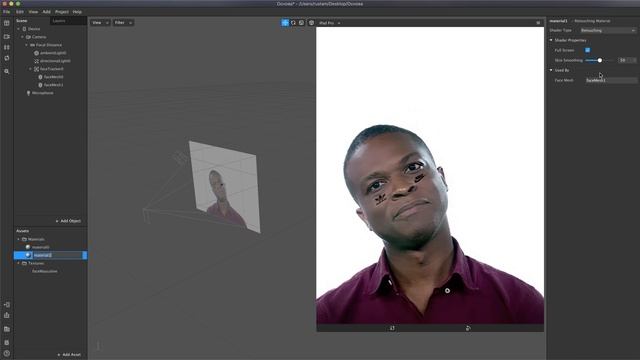Click the search magnifier icon in left sidebar
Screen dimensions: 640x360
coord(7,71)
